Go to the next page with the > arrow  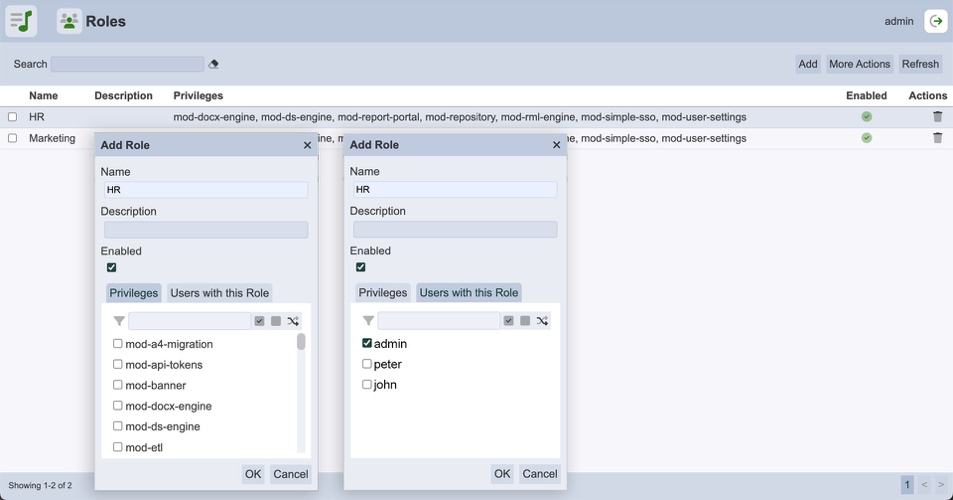940,485
